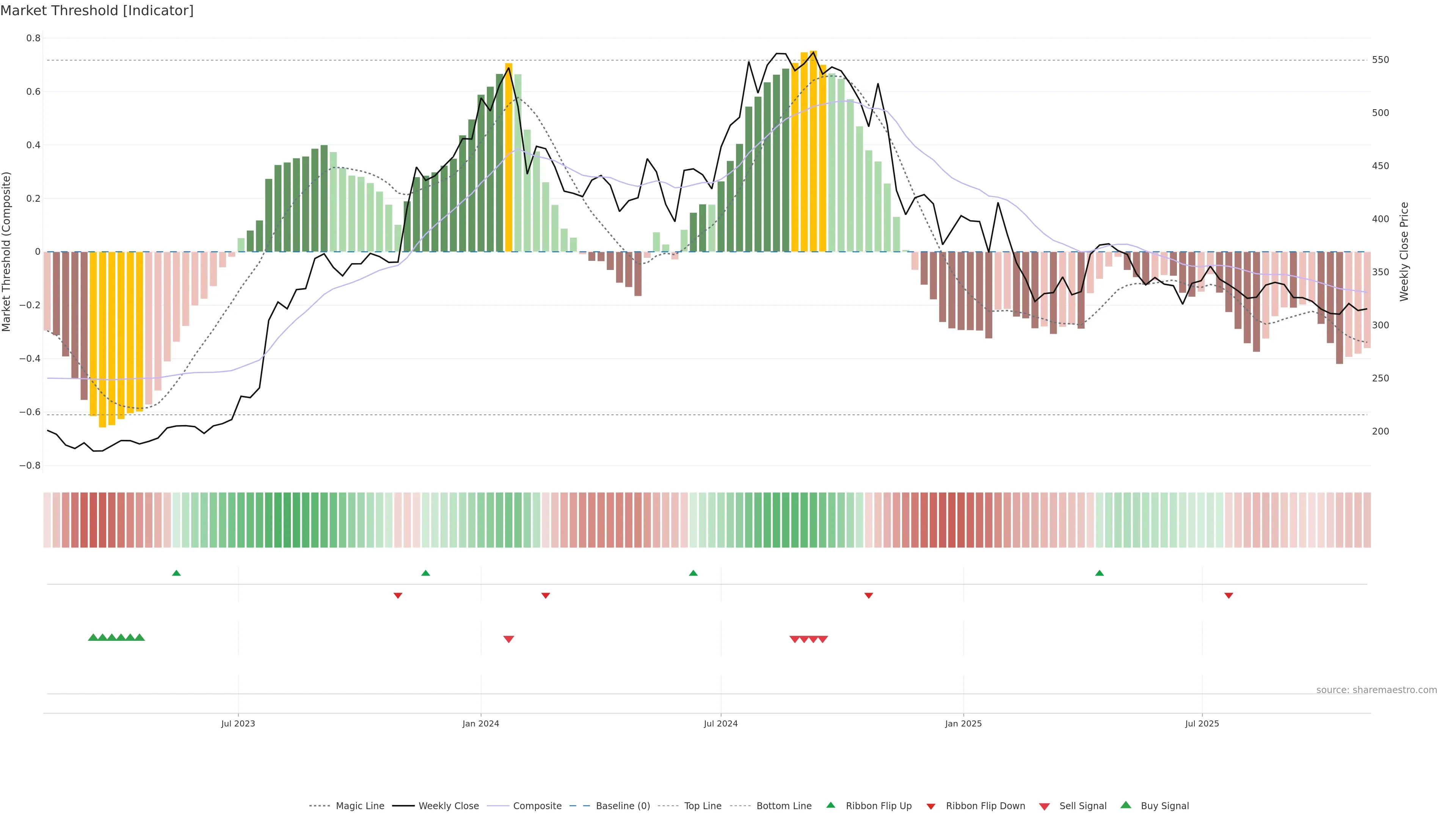Click the Jan 2025 x-axis label
Screen dimensions: 1456x819
point(963,724)
